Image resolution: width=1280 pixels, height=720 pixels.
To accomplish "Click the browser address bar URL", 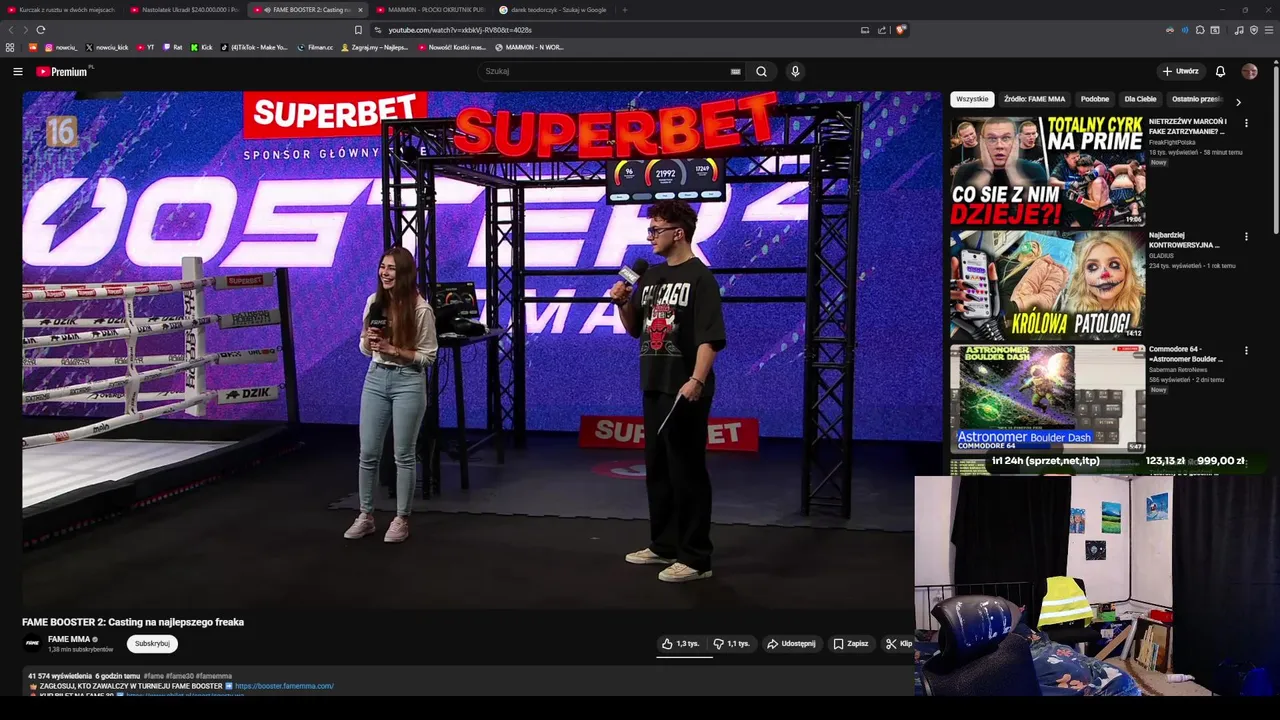I will (460, 30).
